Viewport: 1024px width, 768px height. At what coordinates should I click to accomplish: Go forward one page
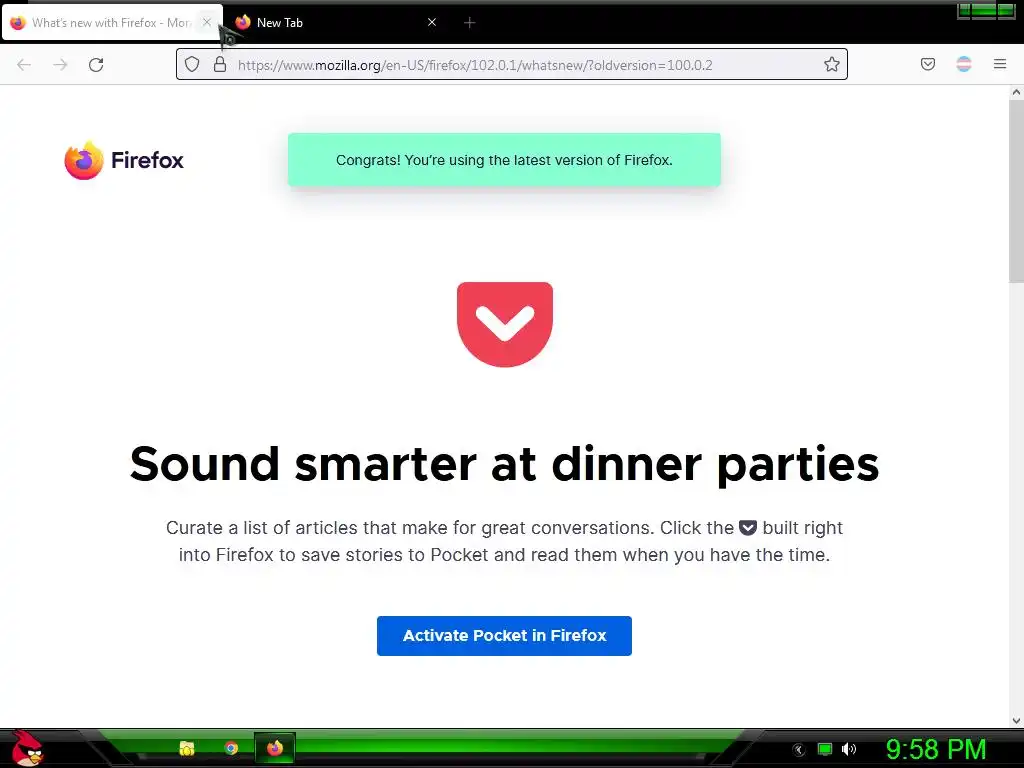point(60,65)
